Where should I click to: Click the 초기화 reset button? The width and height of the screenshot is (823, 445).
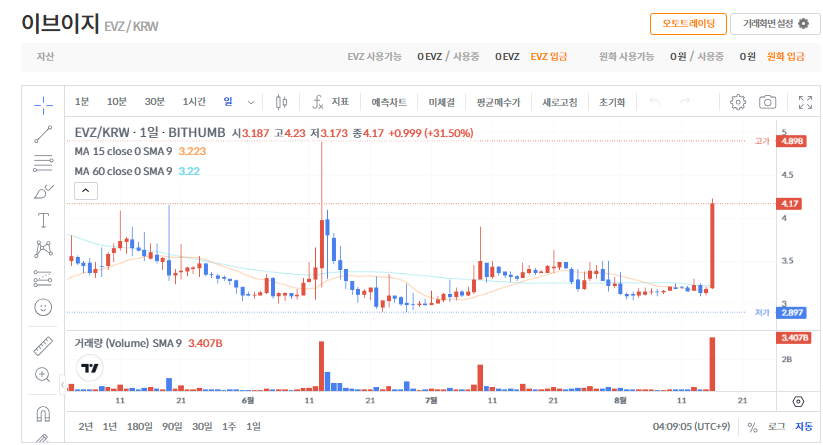point(612,102)
